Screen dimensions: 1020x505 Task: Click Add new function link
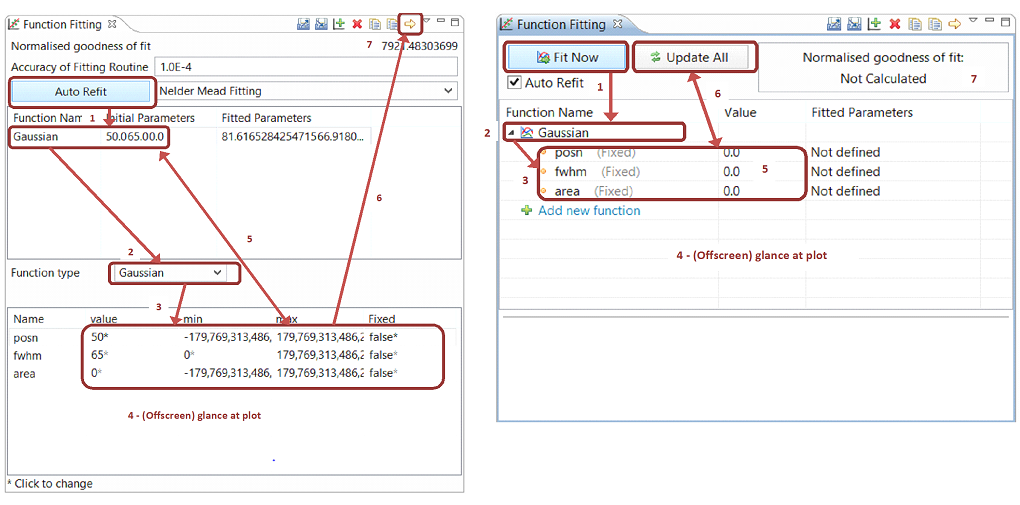[588, 211]
